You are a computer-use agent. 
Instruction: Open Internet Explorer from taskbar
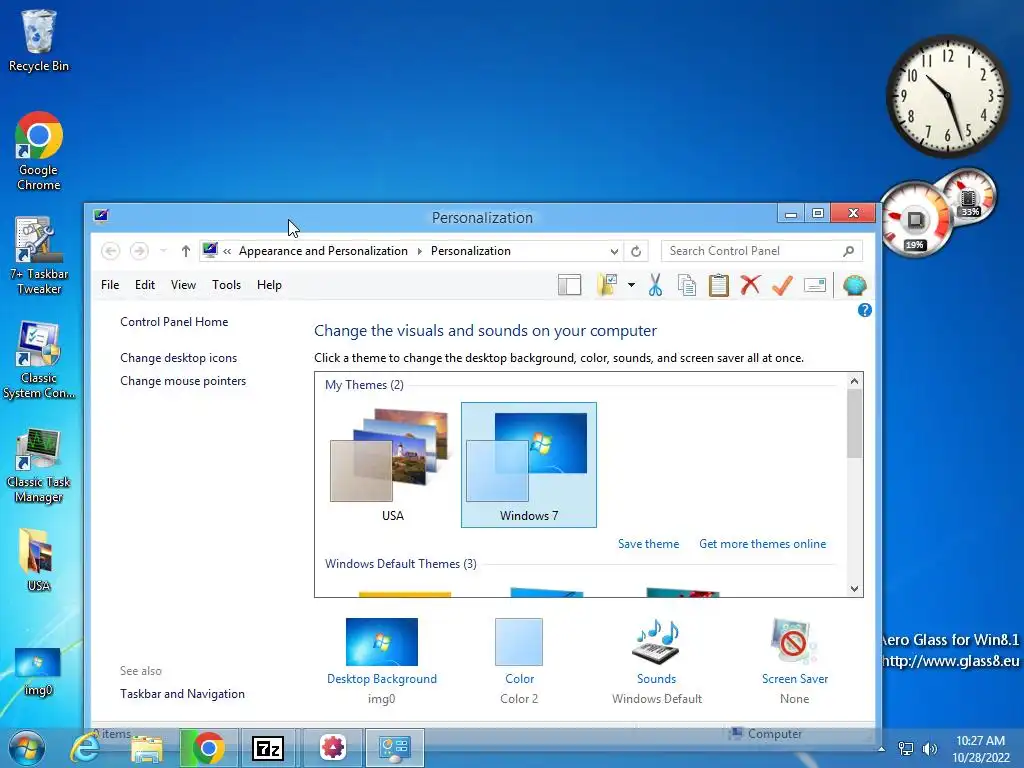[86, 748]
